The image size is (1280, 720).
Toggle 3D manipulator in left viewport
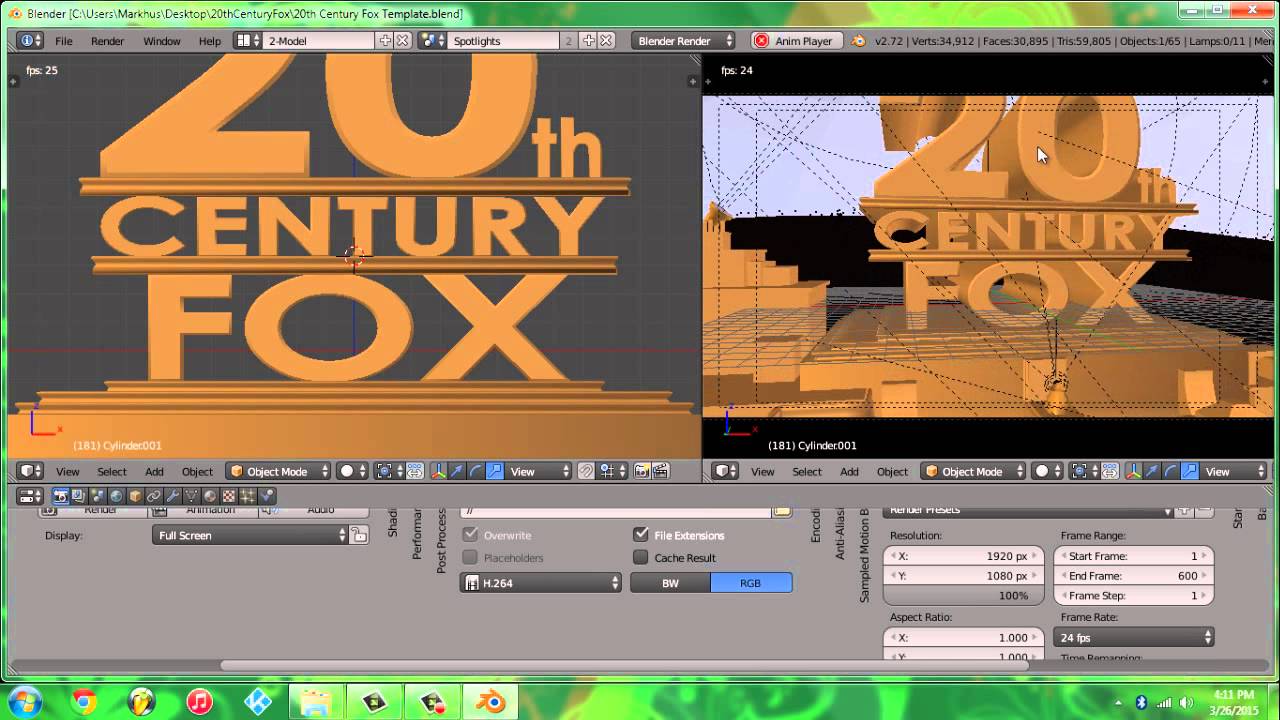[439, 471]
